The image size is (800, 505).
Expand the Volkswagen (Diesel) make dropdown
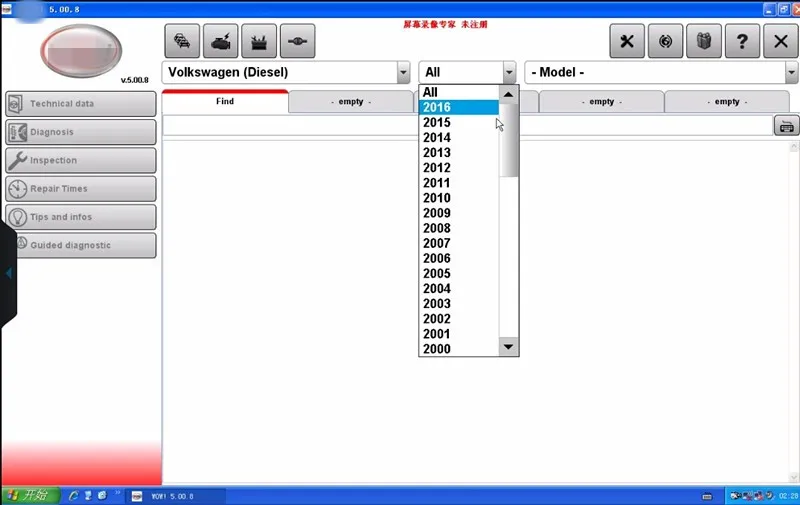point(403,72)
